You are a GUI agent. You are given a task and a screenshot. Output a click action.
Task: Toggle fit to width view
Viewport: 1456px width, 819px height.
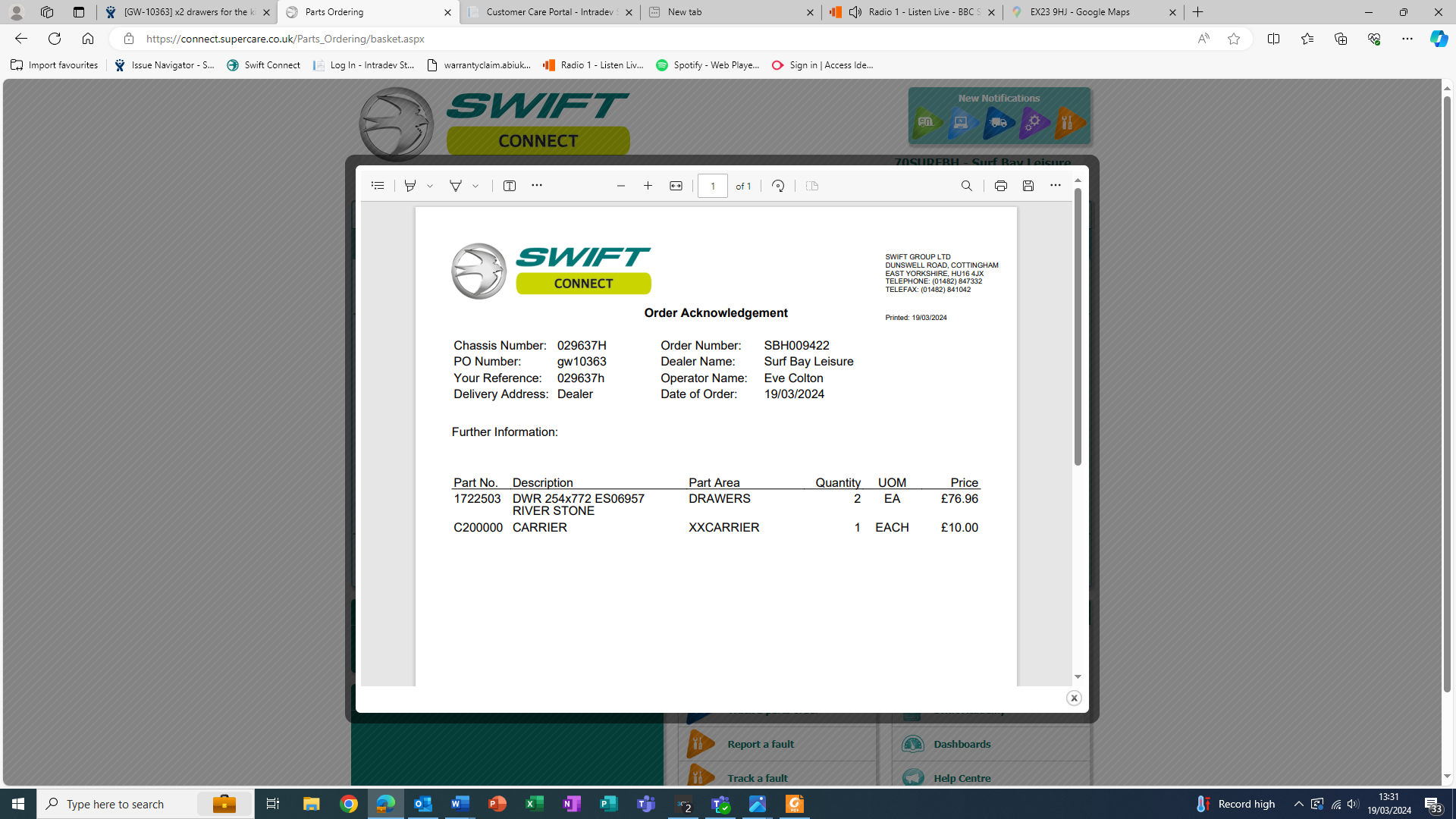pyautogui.click(x=676, y=186)
